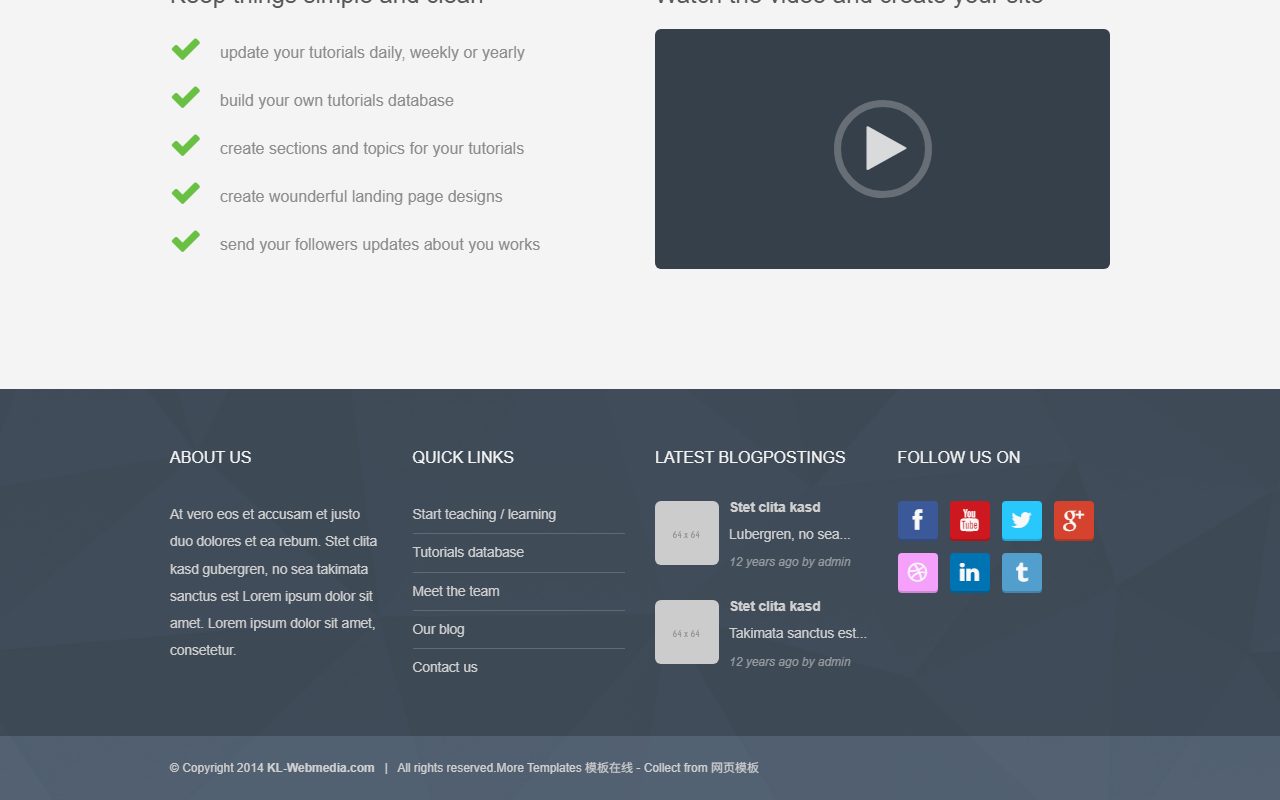The height and width of the screenshot is (800, 1280).
Task: Click 'build your own tutorials database' text
Action: [x=337, y=100]
